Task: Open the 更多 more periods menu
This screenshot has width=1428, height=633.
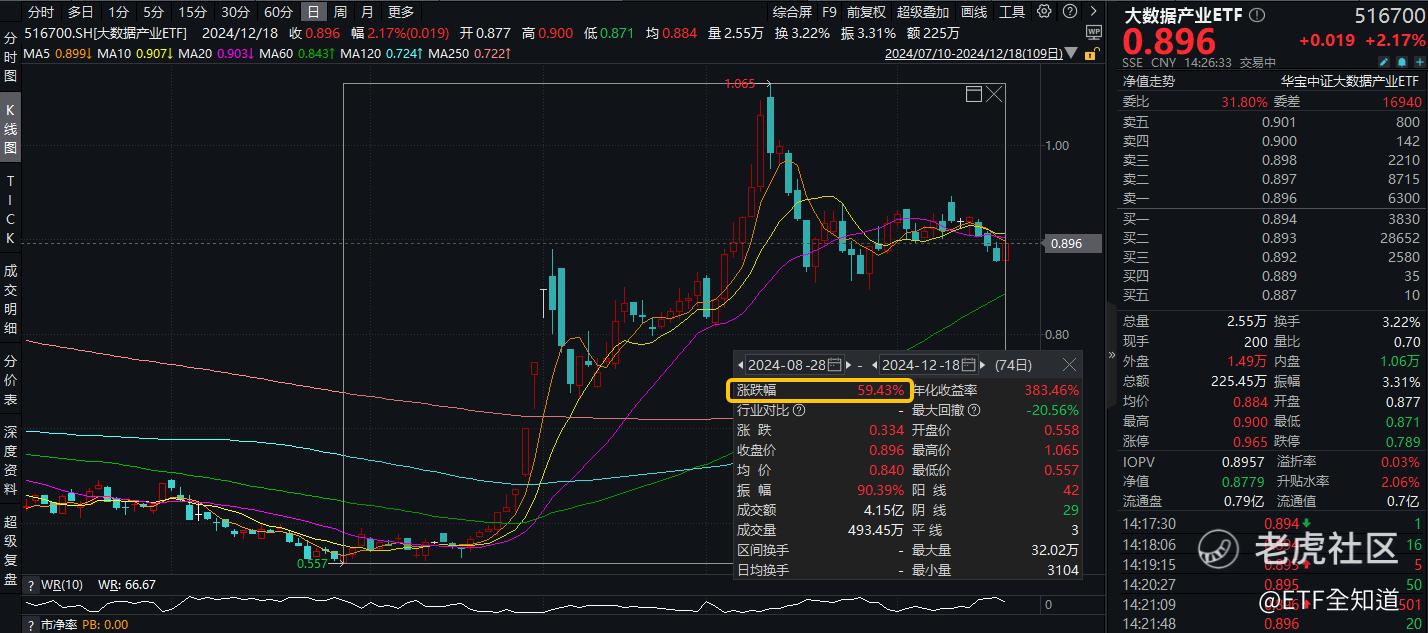Action: coord(401,12)
